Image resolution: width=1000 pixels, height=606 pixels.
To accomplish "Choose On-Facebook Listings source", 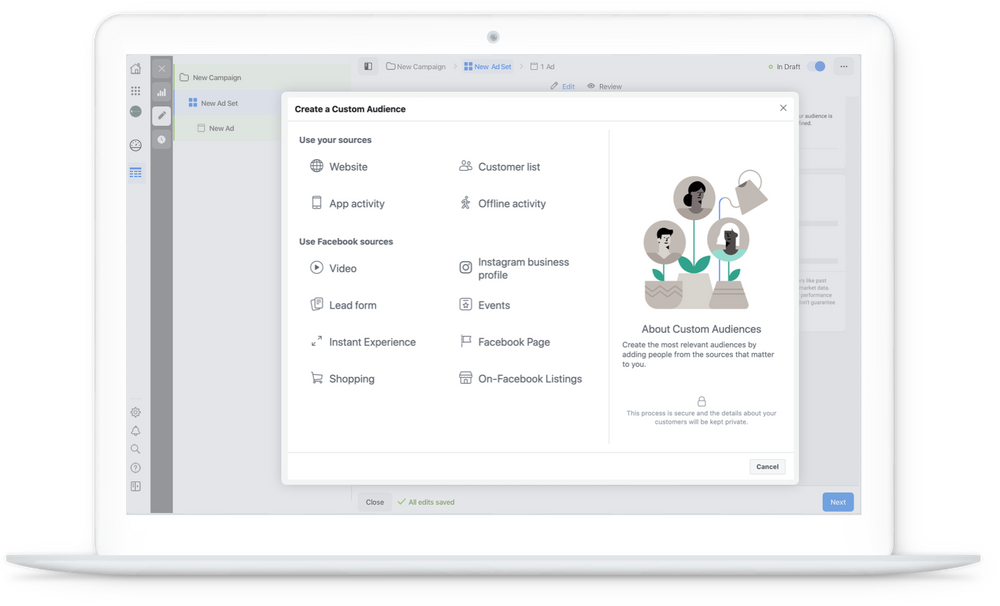I will pos(520,378).
